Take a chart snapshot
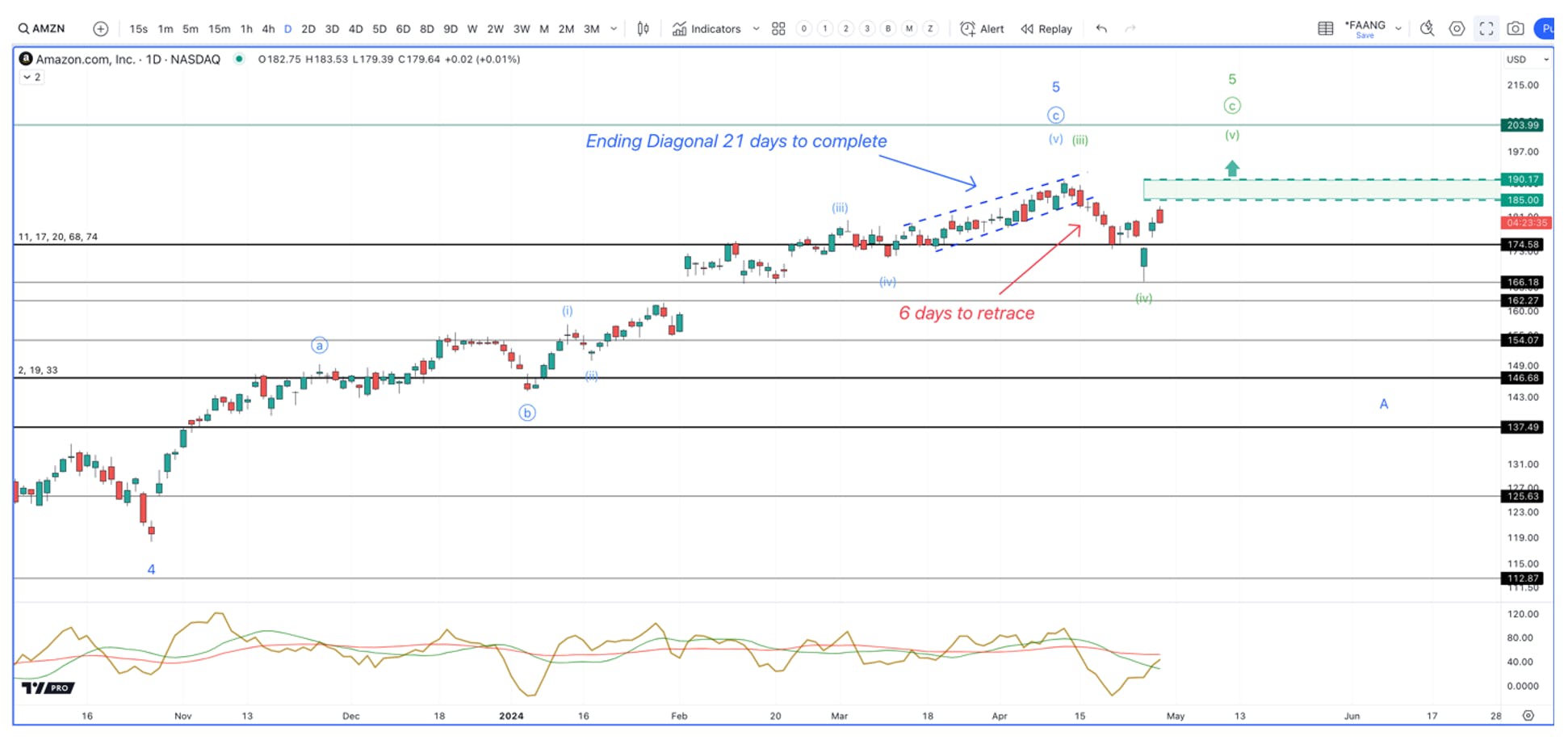Image resolution: width=1568 pixels, height=740 pixels. (x=1516, y=29)
